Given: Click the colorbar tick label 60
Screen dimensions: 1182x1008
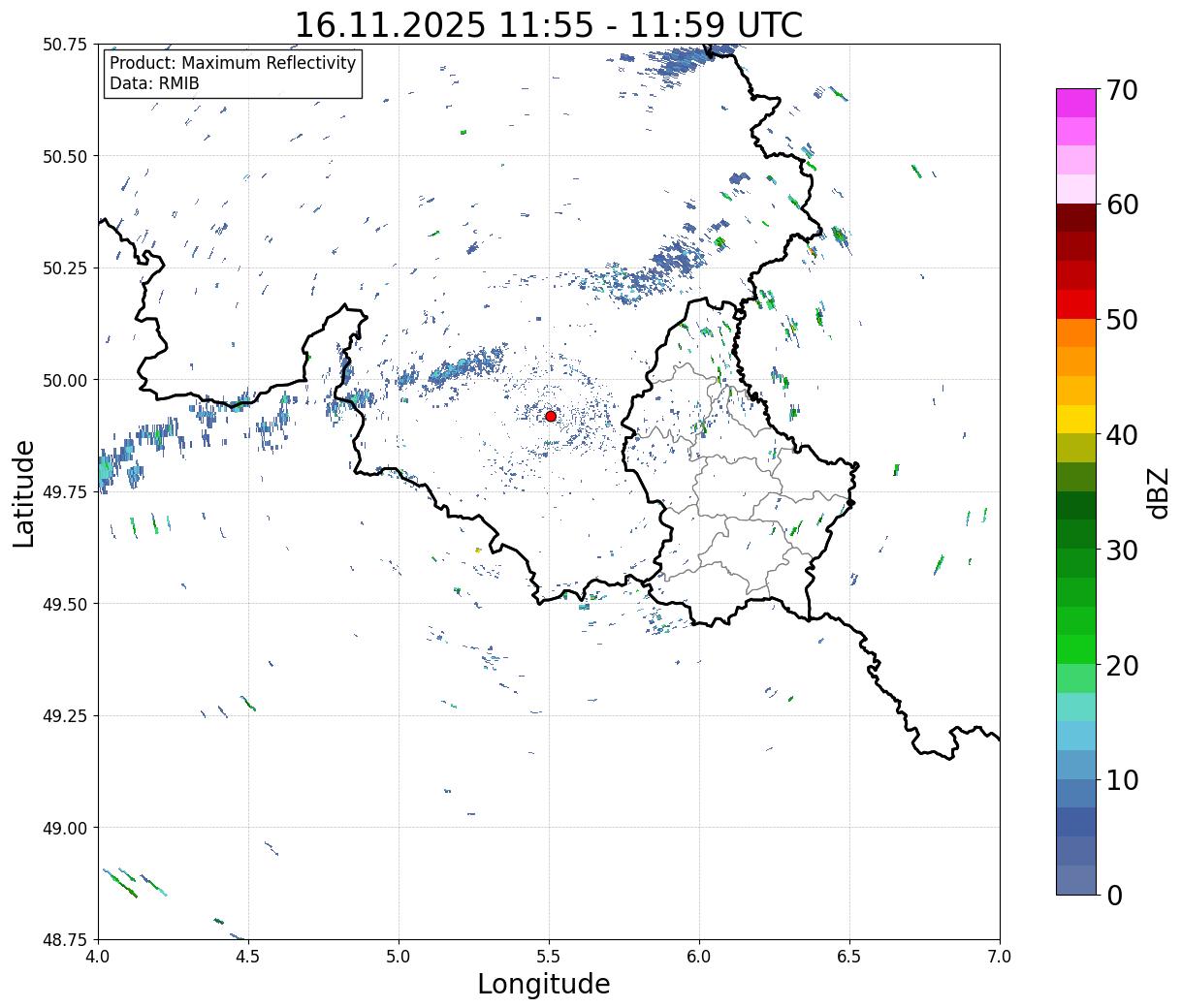Looking at the screenshot, I should point(1122,205).
